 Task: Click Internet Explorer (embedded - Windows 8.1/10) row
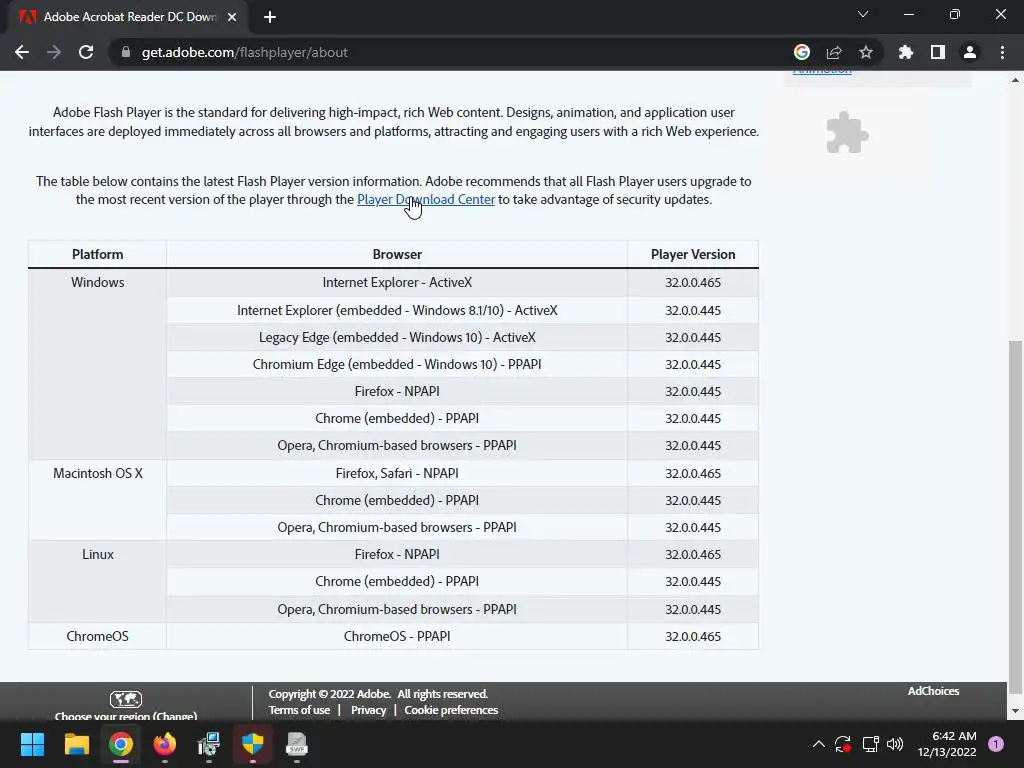coord(397,310)
